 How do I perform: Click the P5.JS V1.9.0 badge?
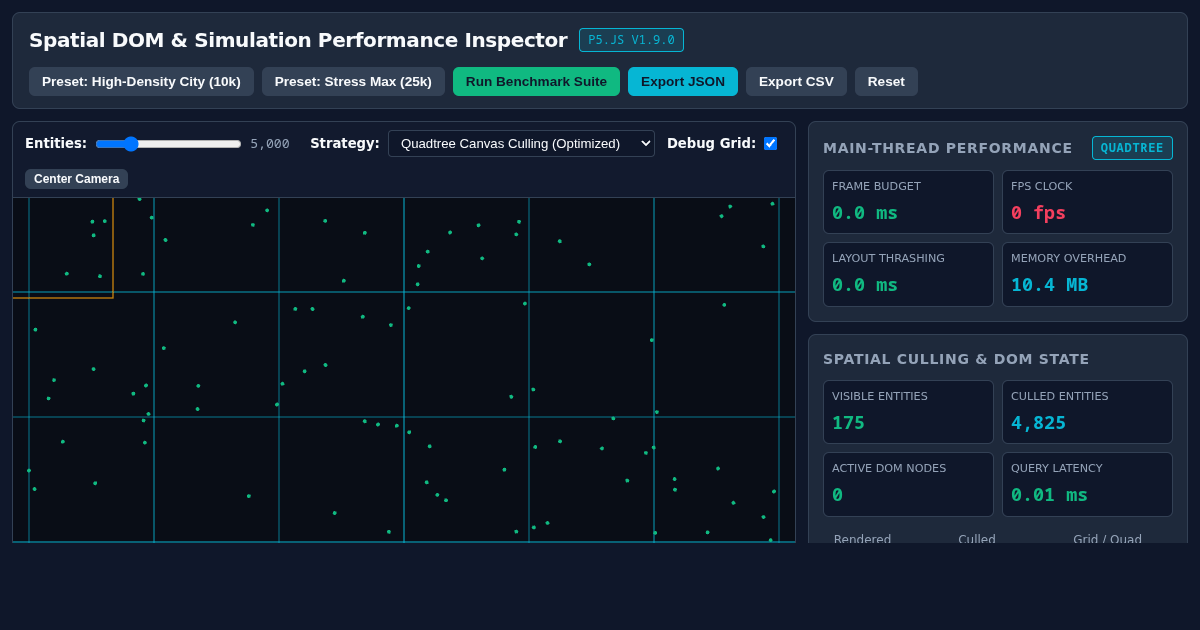pos(631,40)
